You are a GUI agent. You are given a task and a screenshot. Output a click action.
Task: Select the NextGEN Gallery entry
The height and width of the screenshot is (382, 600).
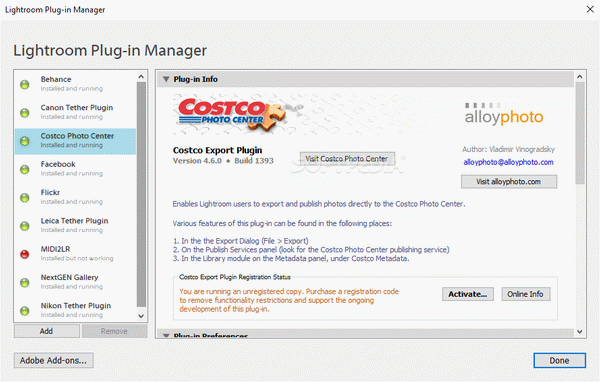pos(75,282)
